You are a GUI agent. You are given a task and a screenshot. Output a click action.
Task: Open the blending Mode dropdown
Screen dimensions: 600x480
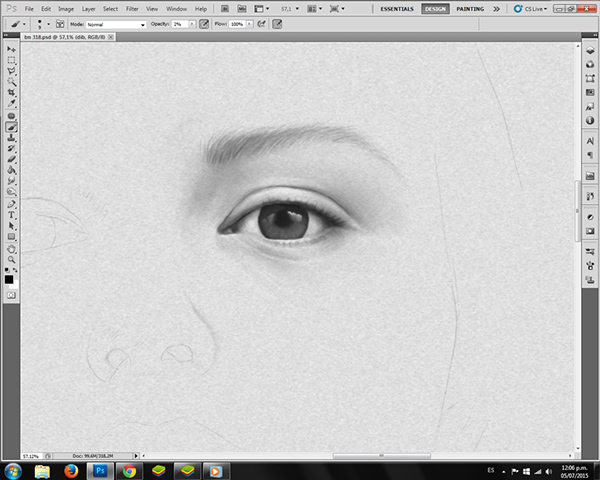click(115, 22)
